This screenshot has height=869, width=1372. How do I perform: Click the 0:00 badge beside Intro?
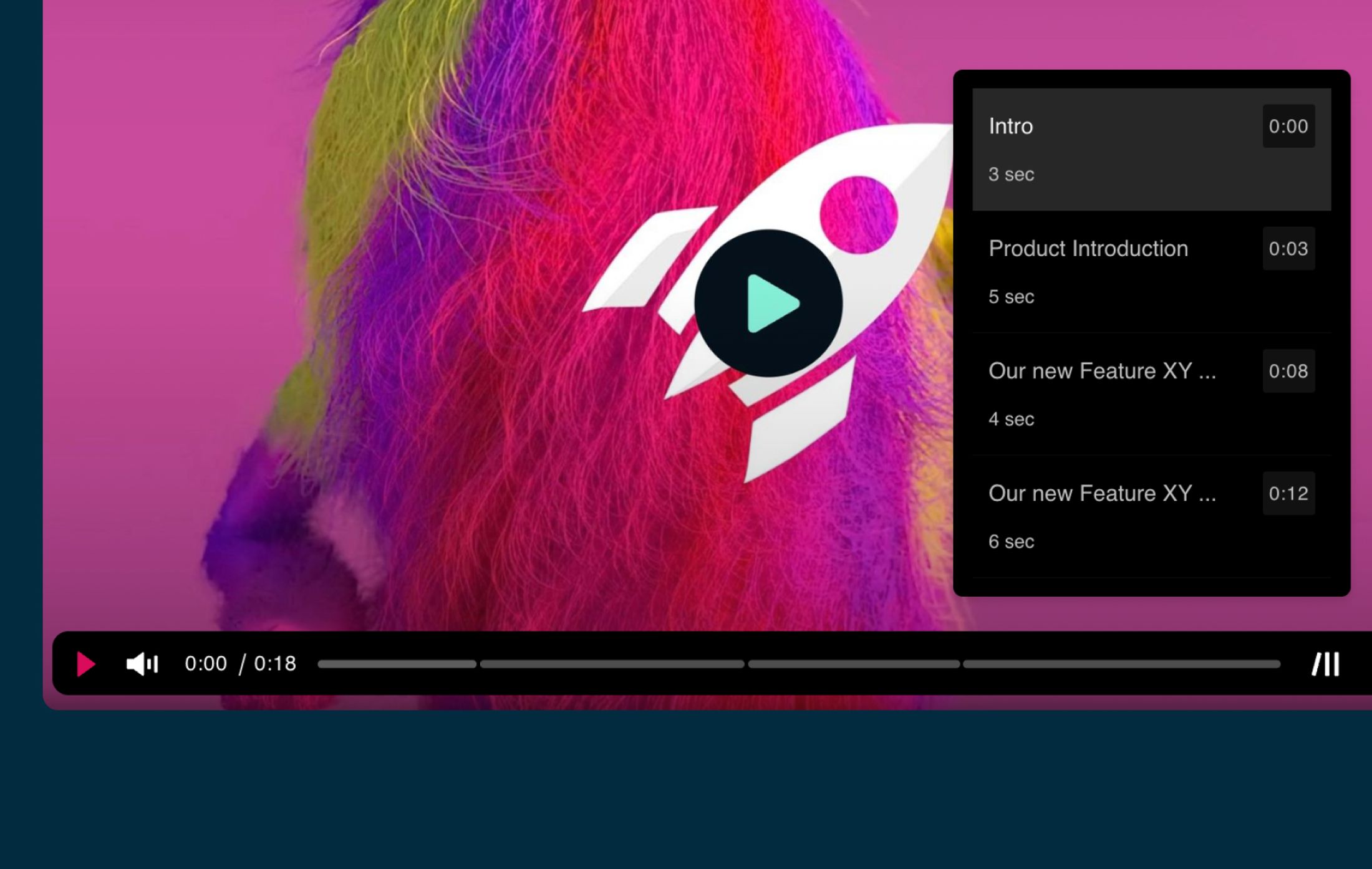pyautogui.click(x=1288, y=126)
